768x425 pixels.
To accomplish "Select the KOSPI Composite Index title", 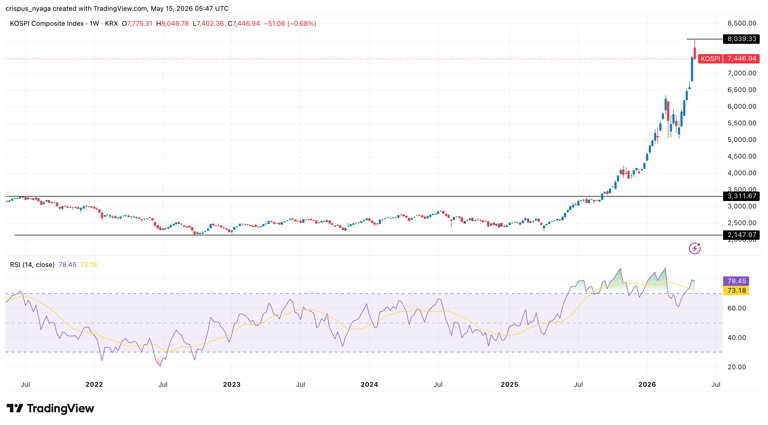I will (47, 24).
